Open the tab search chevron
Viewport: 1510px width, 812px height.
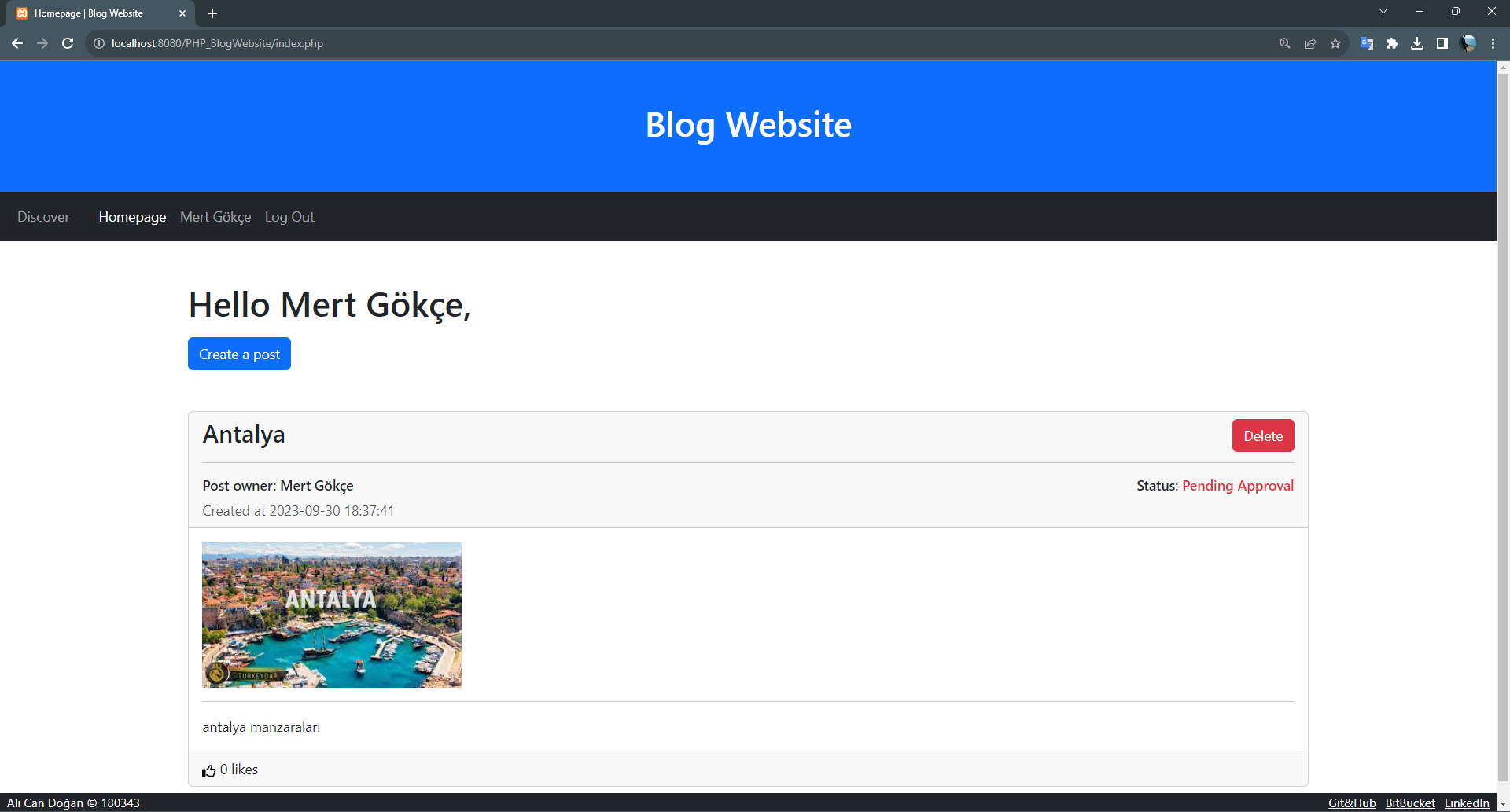tap(1383, 11)
